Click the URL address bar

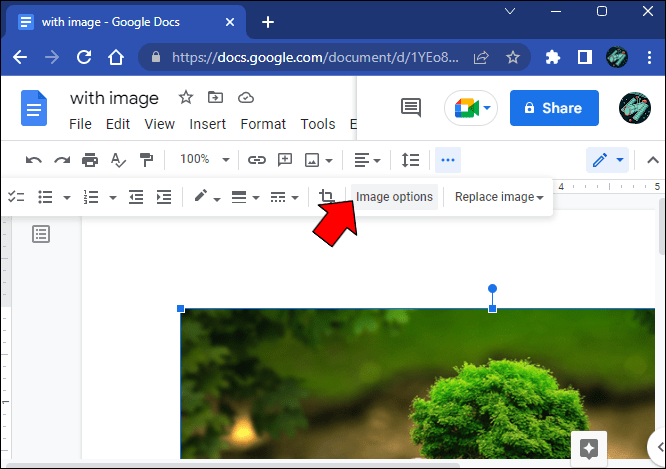pyautogui.click(x=315, y=57)
